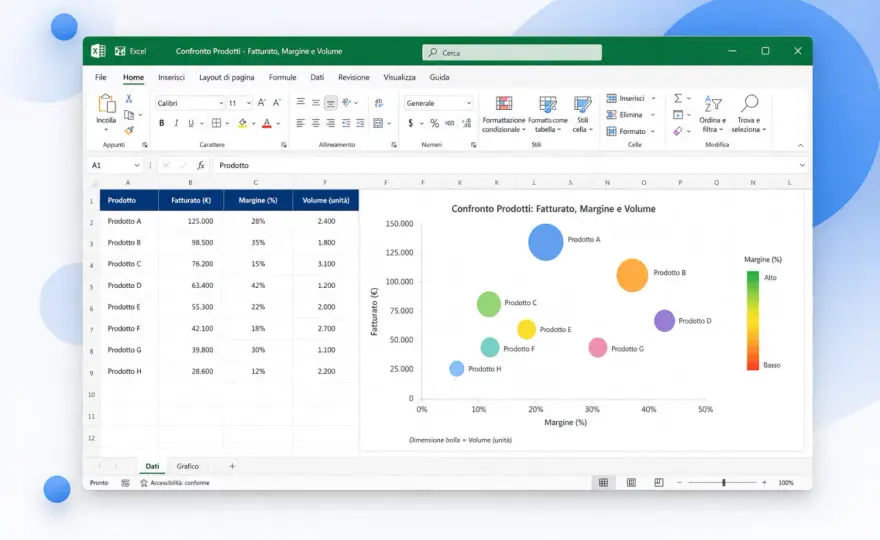Center text horizontally in Allineamento
The image size is (880, 540).
[x=316, y=123]
